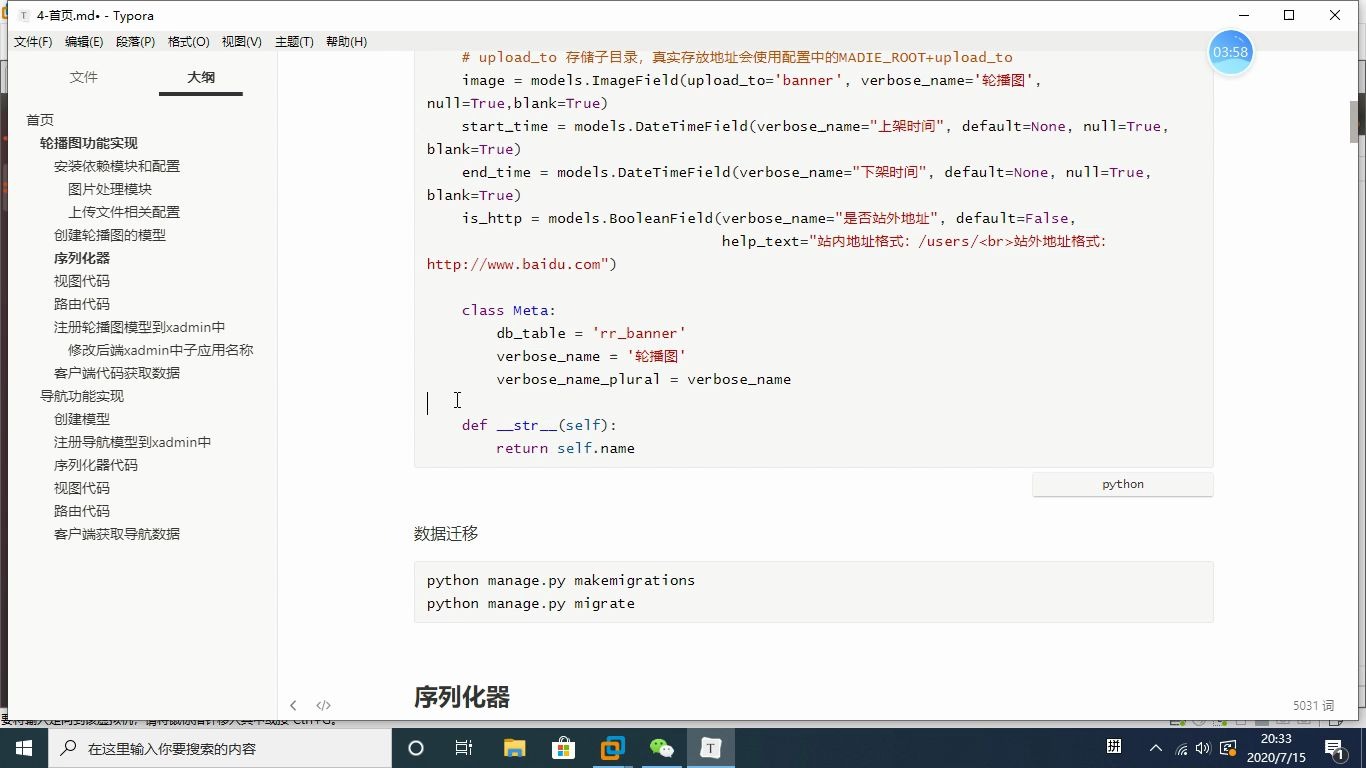
Task: Open the 格式(O) menu
Action: click(189, 41)
